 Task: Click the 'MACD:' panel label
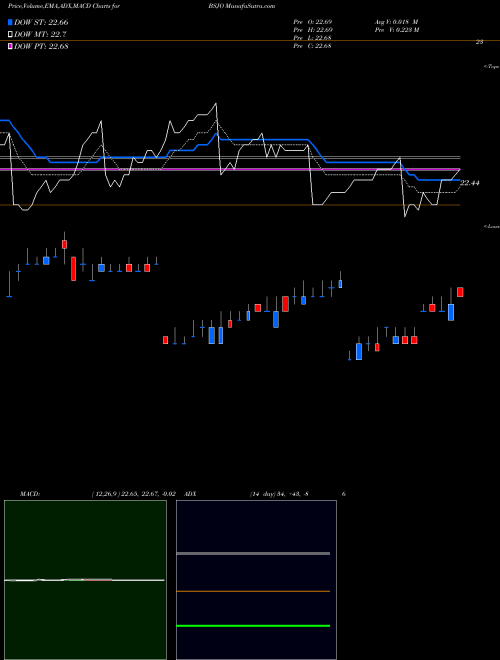30,494
